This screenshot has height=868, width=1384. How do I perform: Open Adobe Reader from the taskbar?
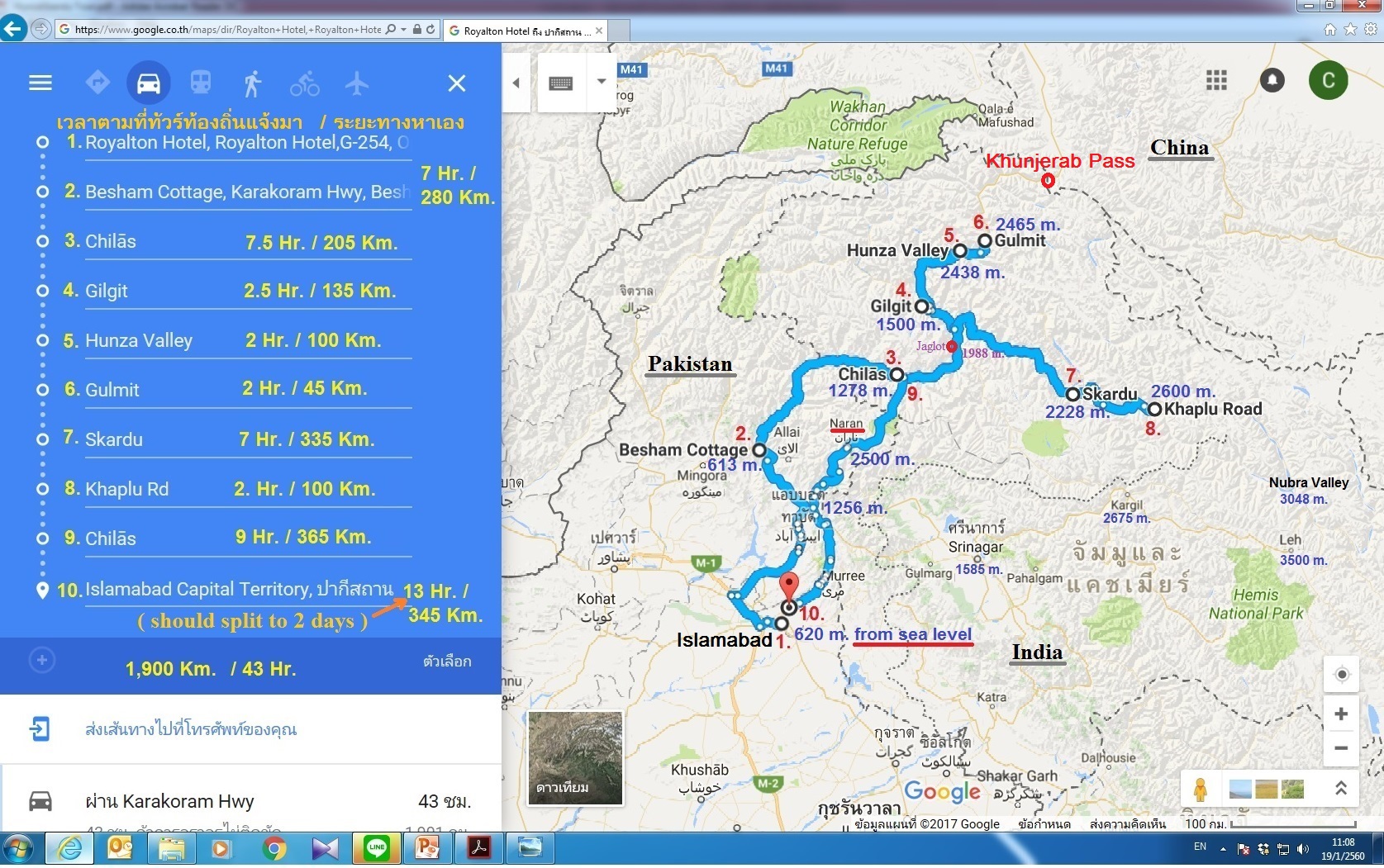(479, 848)
